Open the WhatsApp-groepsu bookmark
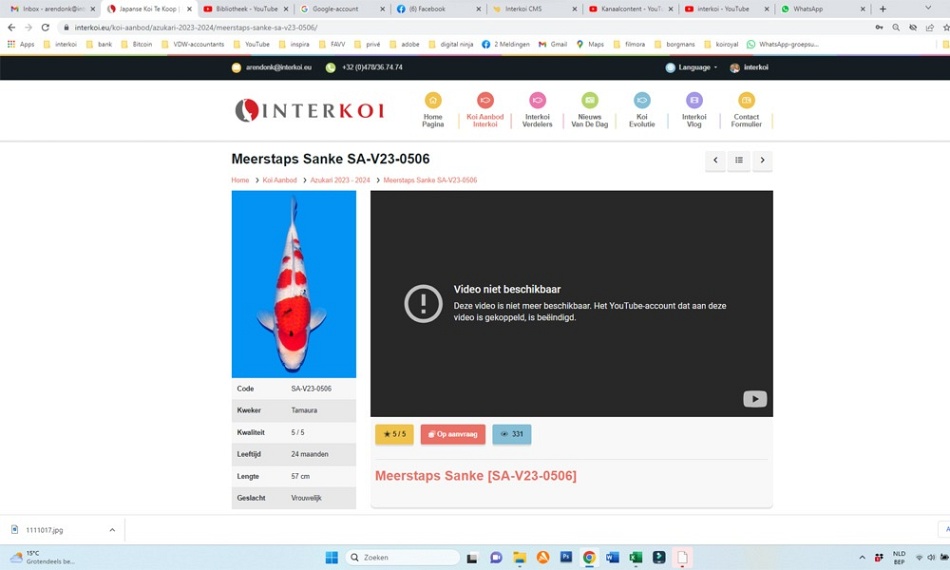This screenshot has width=950, height=570. pos(782,44)
